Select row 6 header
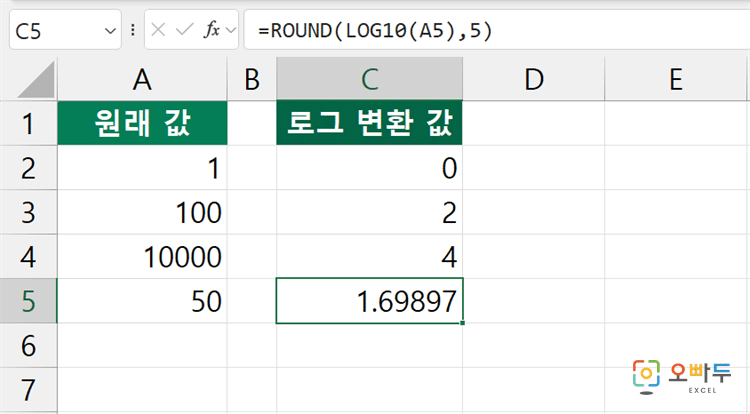Viewport: 750px width, 414px height. (x=28, y=346)
